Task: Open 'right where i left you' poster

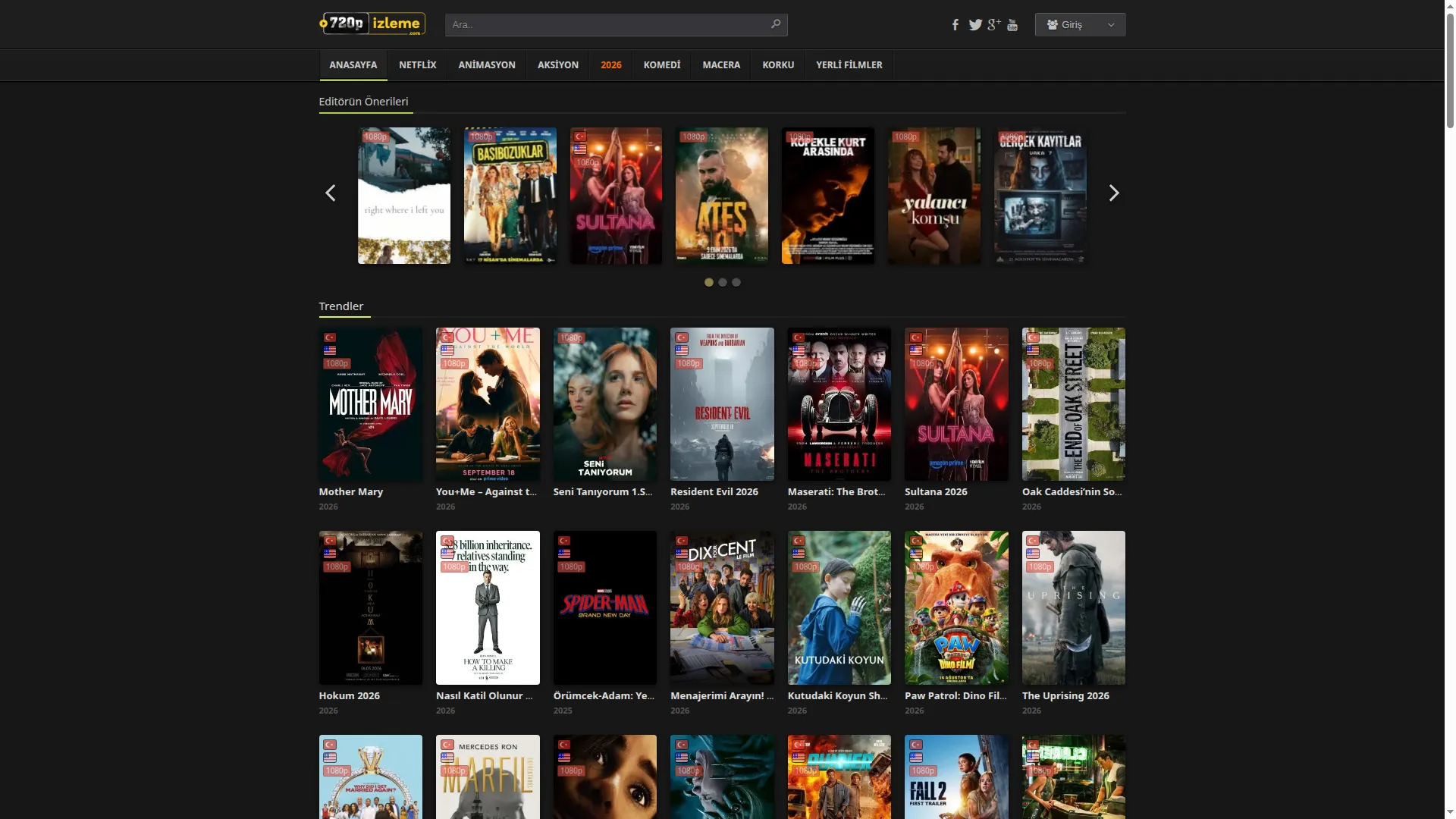Action: [x=404, y=196]
